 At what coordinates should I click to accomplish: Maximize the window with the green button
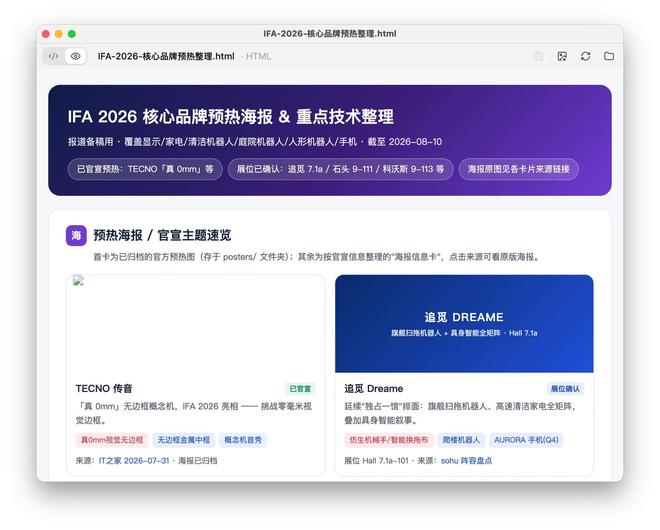72,34
